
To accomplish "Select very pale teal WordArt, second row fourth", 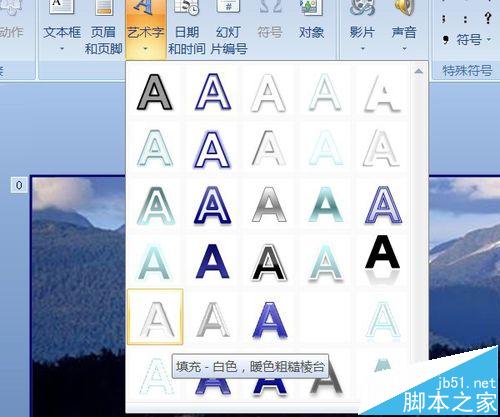I will 325,148.
